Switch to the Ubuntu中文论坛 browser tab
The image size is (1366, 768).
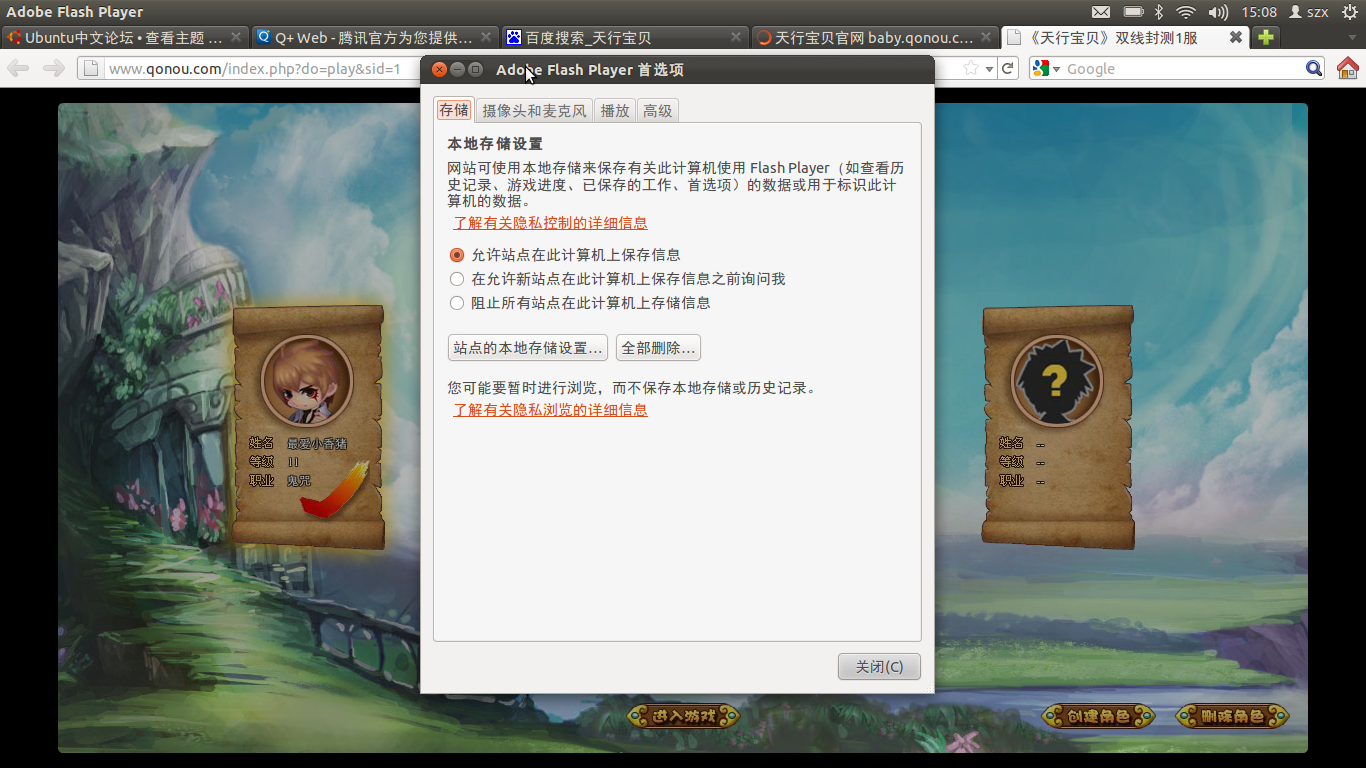point(124,37)
